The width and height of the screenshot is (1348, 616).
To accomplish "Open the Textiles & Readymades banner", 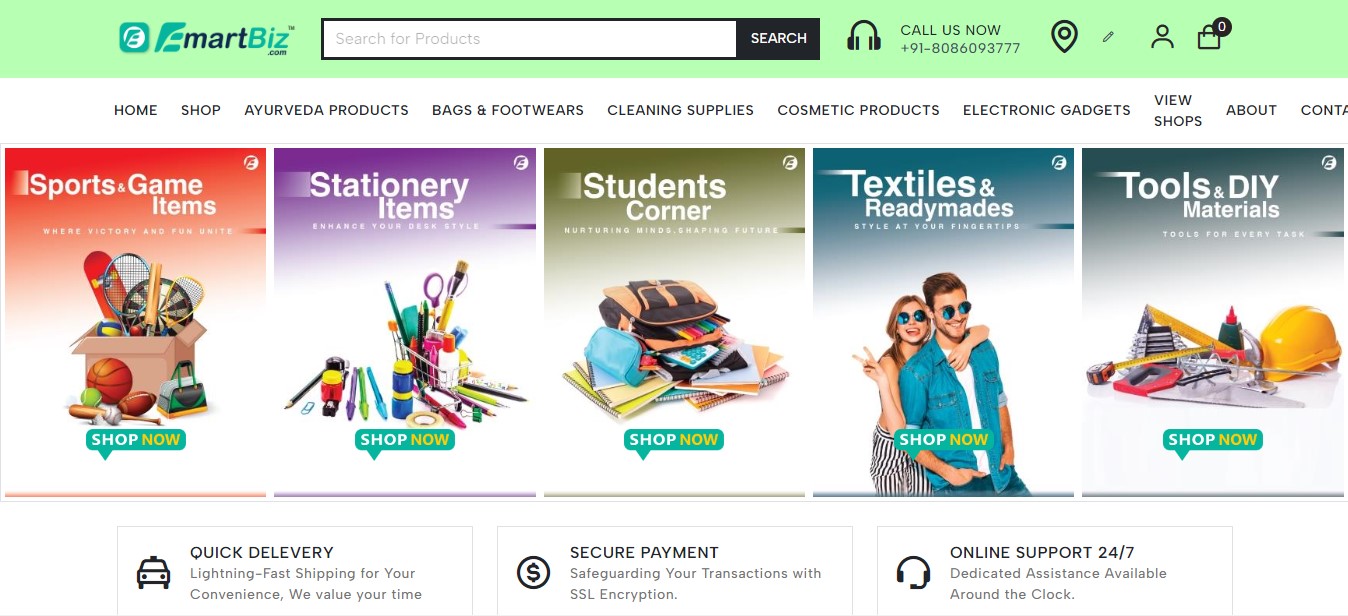I will click(x=943, y=322).
